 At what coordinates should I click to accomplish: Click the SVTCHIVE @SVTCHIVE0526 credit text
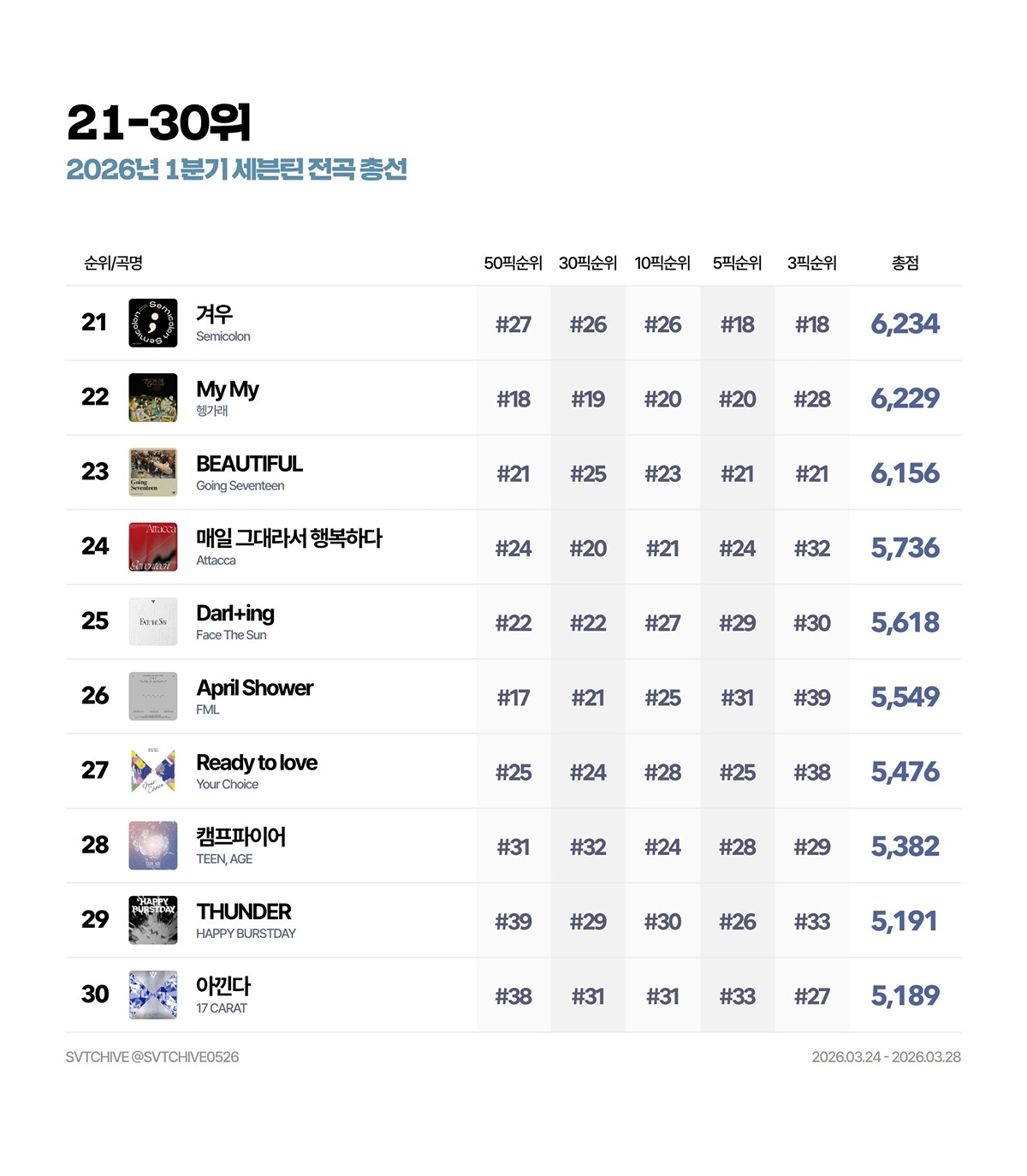(x=152, y=1057)
